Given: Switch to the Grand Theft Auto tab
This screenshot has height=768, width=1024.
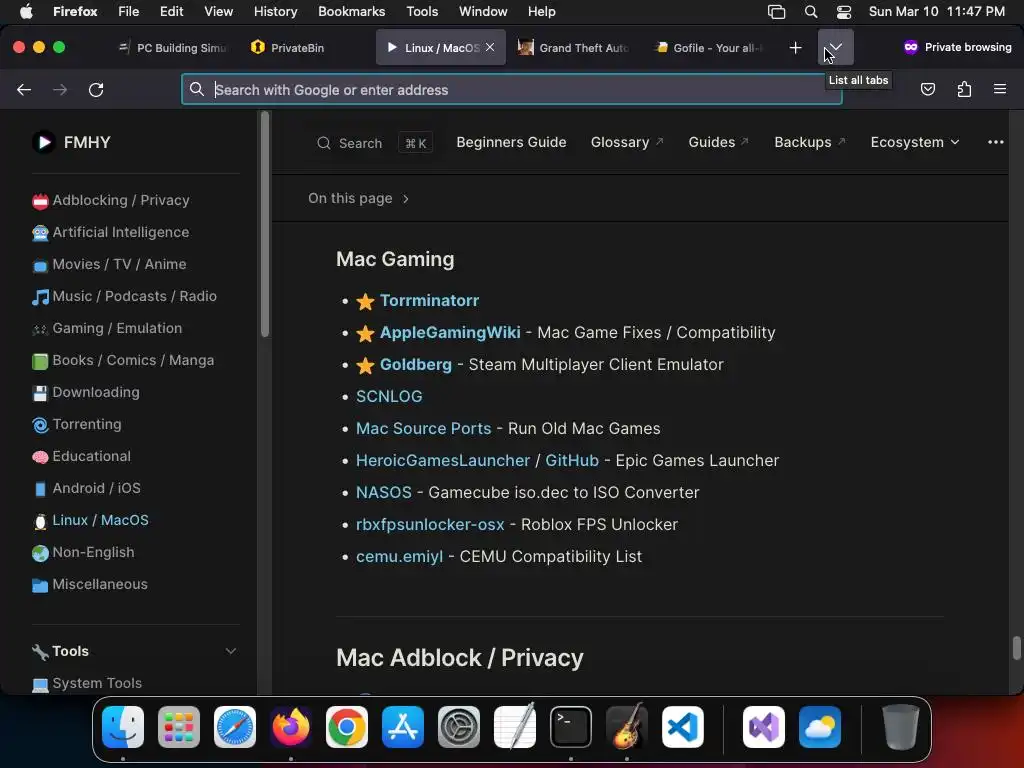Looking at the screenshot, I should tap(573, 48).
